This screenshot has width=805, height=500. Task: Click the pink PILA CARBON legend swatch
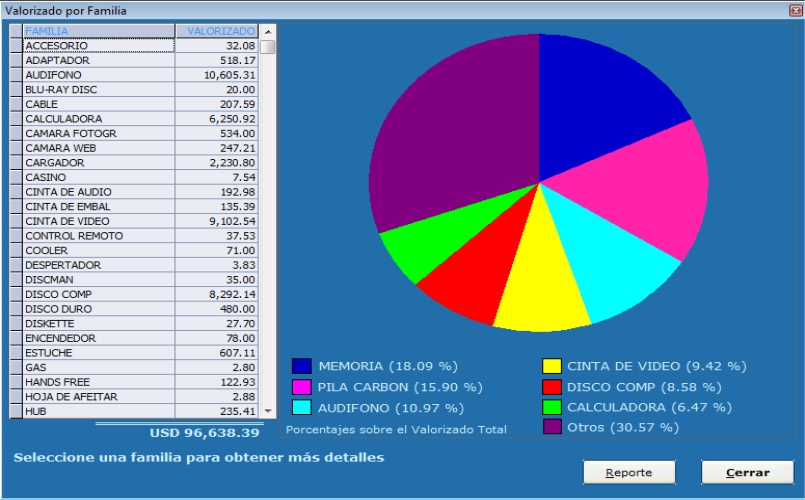click(x=302, y=387)
